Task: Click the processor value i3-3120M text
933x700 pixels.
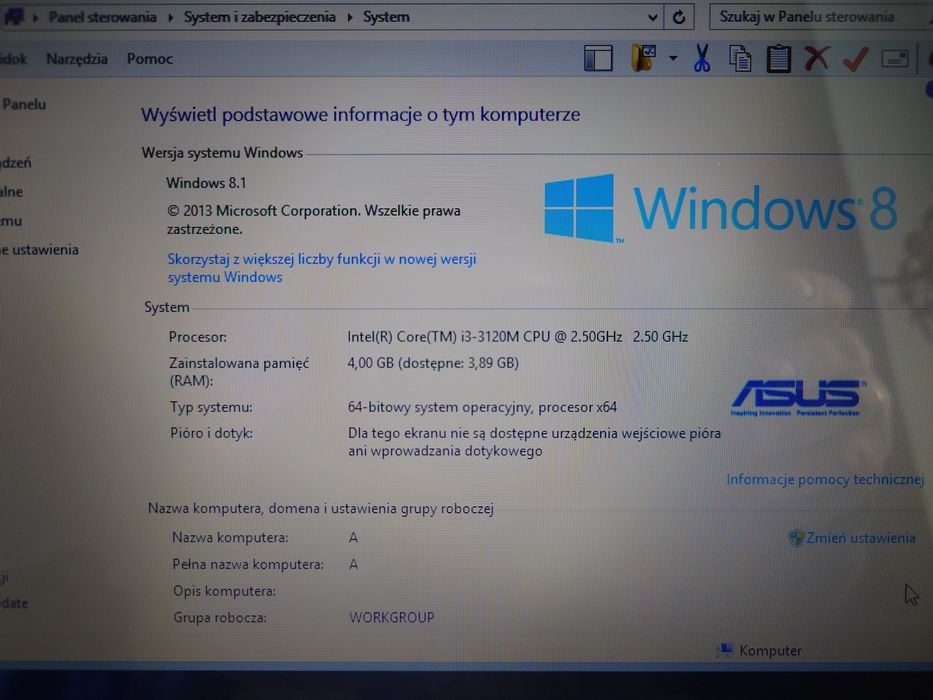Action: coord(518,337)
